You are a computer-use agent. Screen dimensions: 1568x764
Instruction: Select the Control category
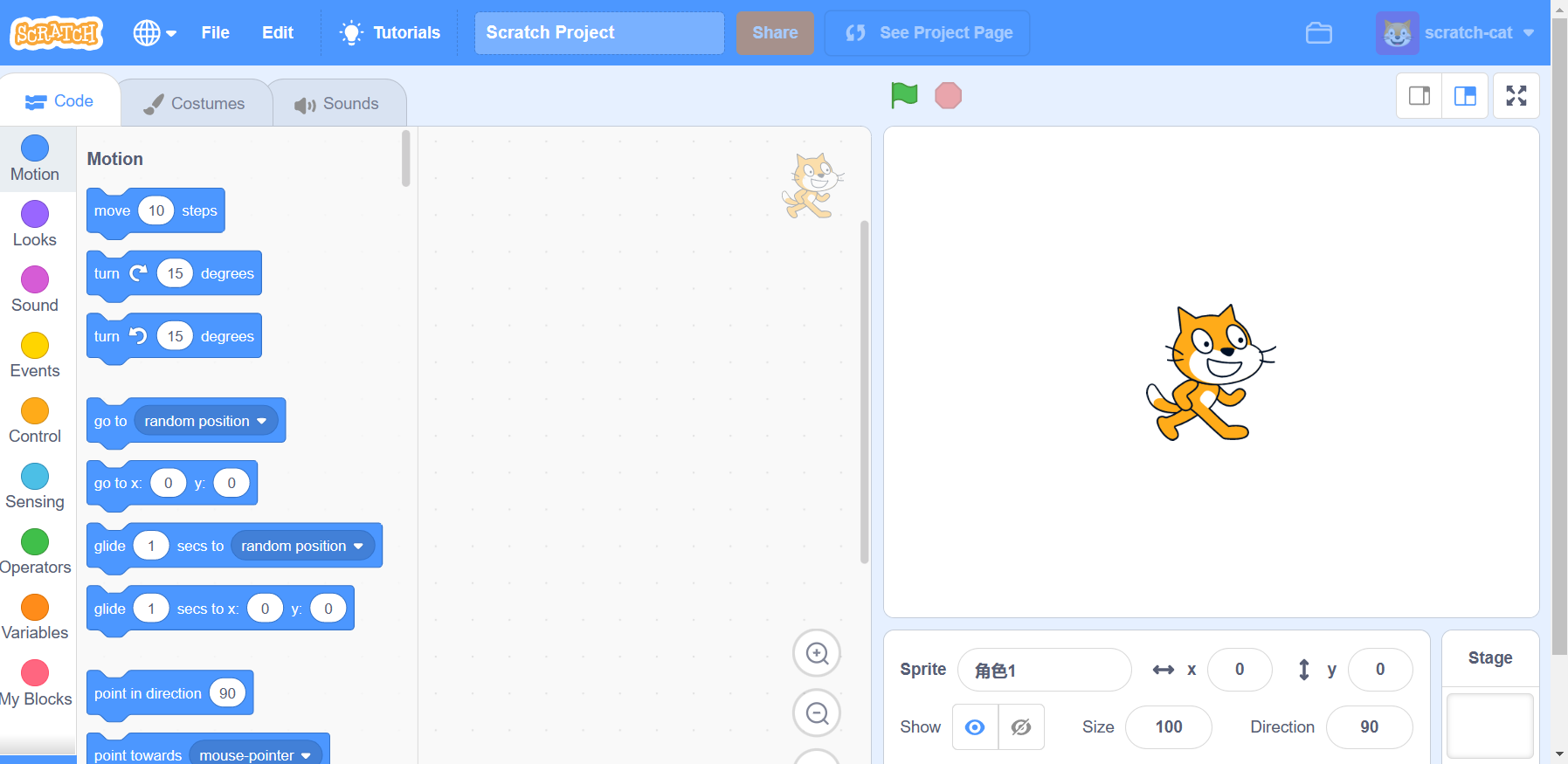35,421
